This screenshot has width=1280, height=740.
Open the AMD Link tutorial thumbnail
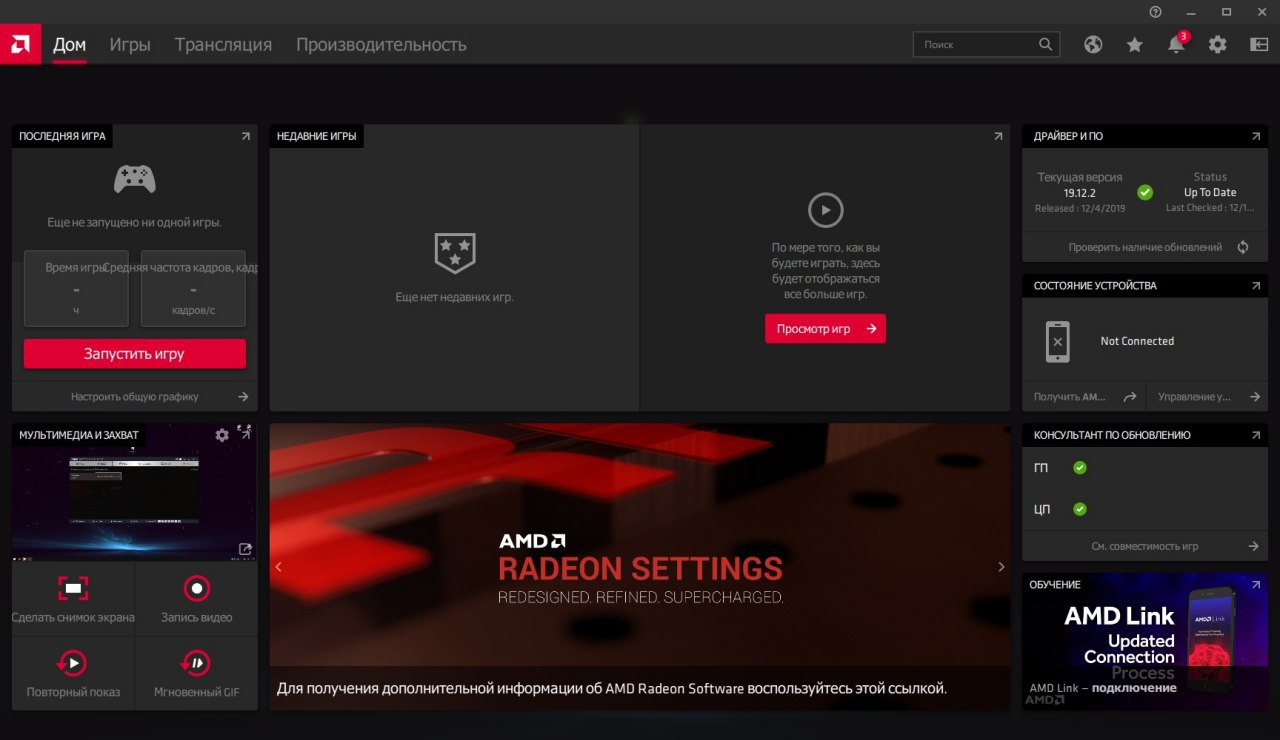pyautogui.click(x=1145, y=641)
